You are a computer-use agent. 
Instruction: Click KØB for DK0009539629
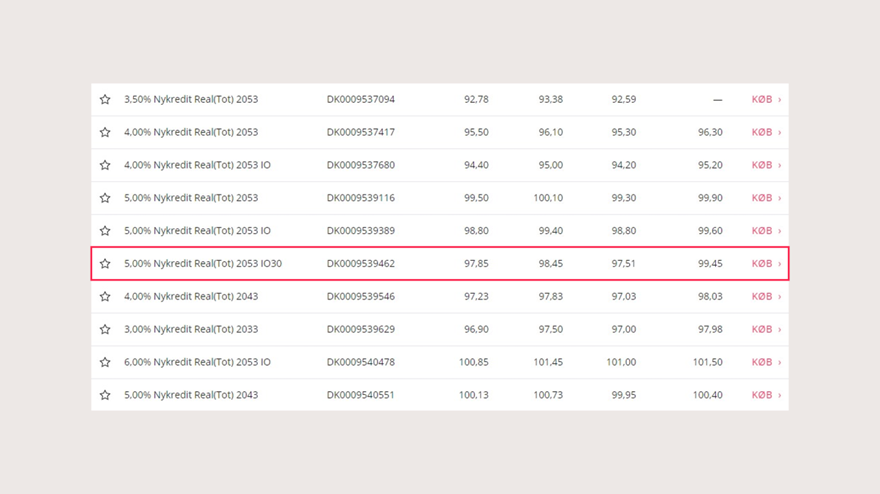766,330
